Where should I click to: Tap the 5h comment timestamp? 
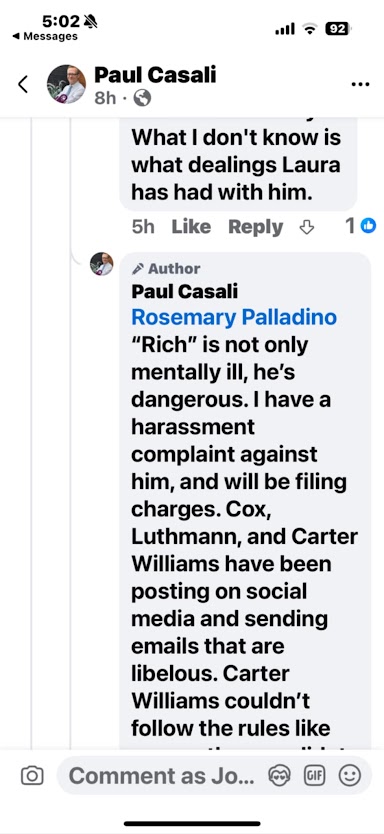[143, 227]
